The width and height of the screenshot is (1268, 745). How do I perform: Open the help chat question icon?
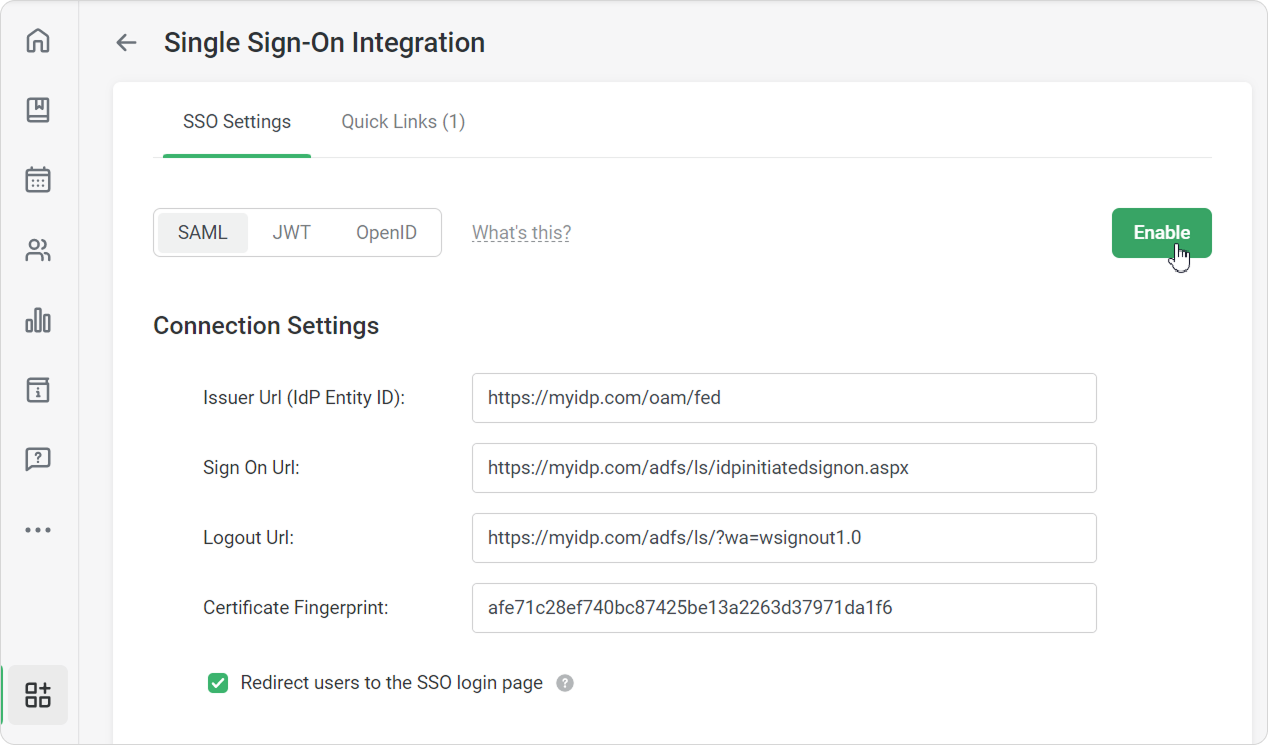click(38, 459)
